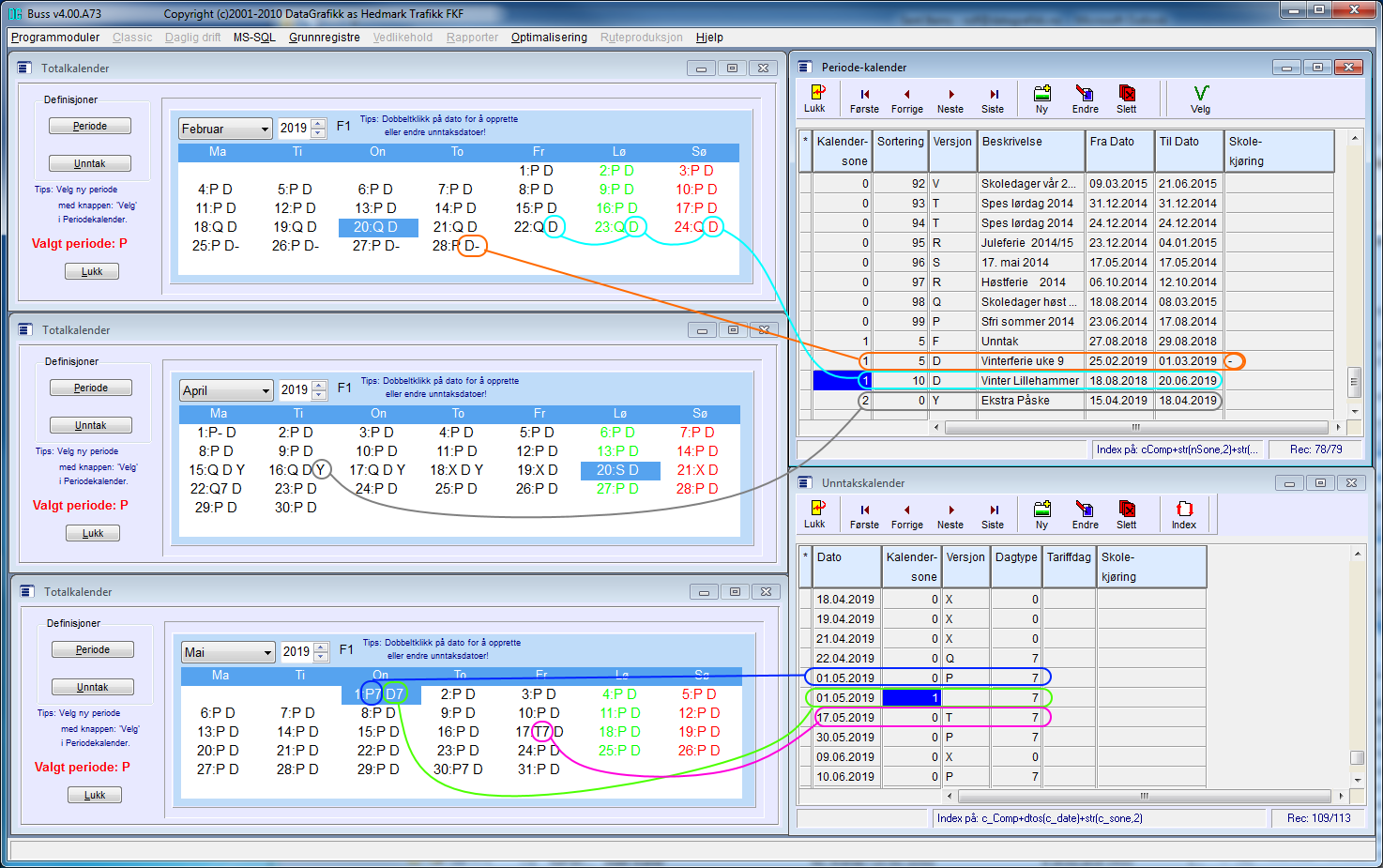Click horizontal scrollbar in Unntakskalender grid
The image size is (1383, 868).
(x=1147, y=796)
